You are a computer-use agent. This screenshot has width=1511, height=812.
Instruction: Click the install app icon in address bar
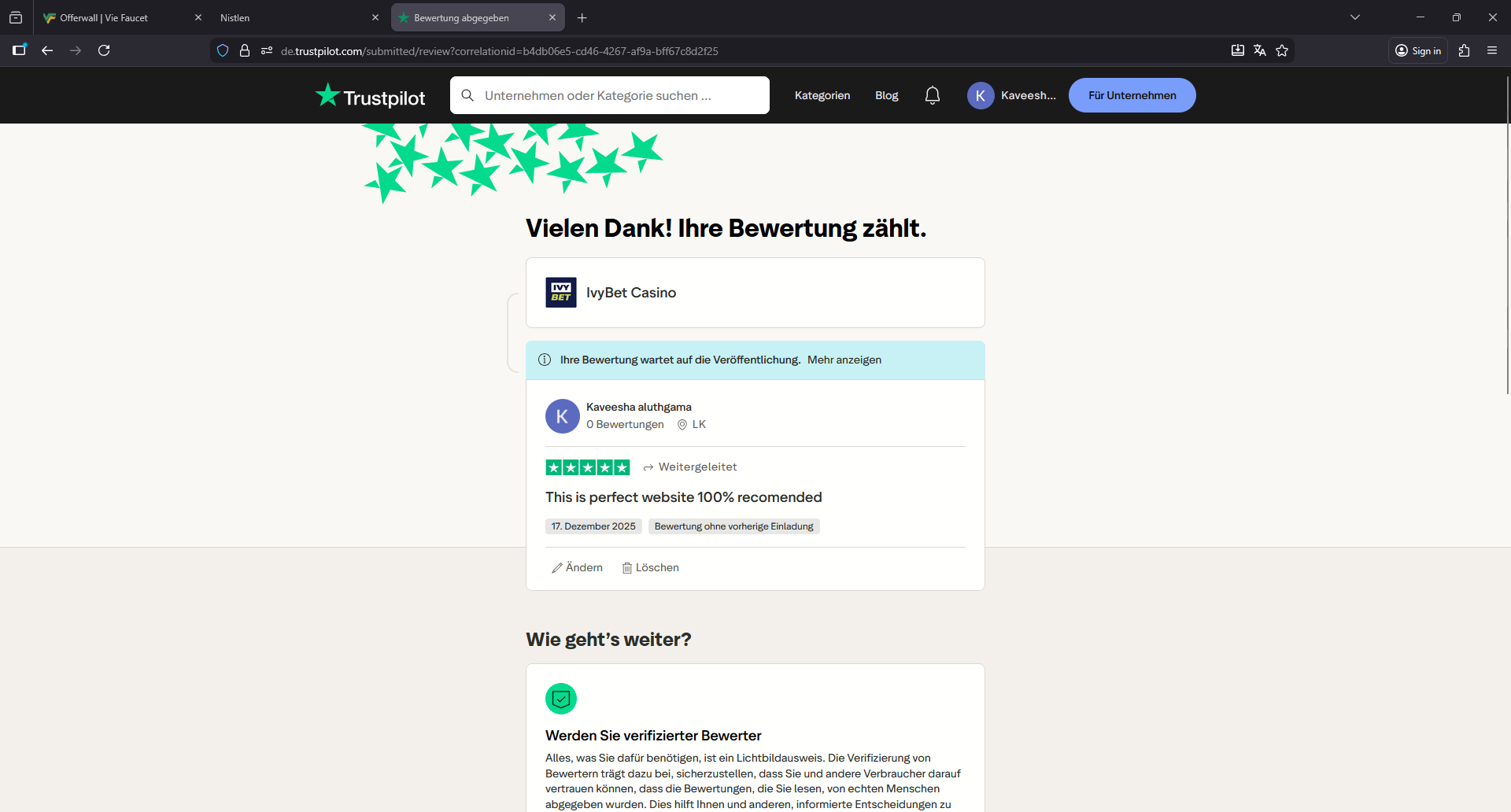[x=1238, y=50]
